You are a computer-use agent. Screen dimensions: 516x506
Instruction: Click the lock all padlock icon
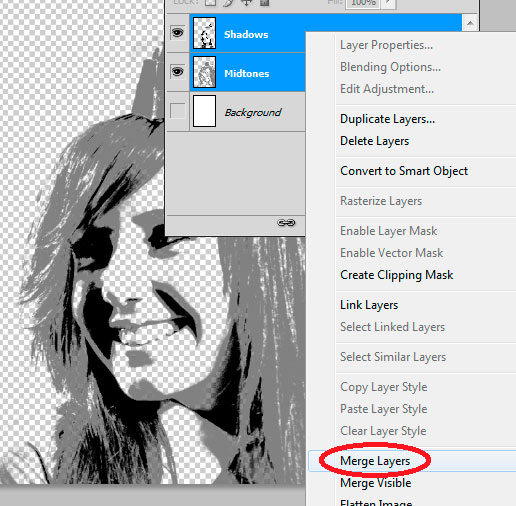(264, 2)
